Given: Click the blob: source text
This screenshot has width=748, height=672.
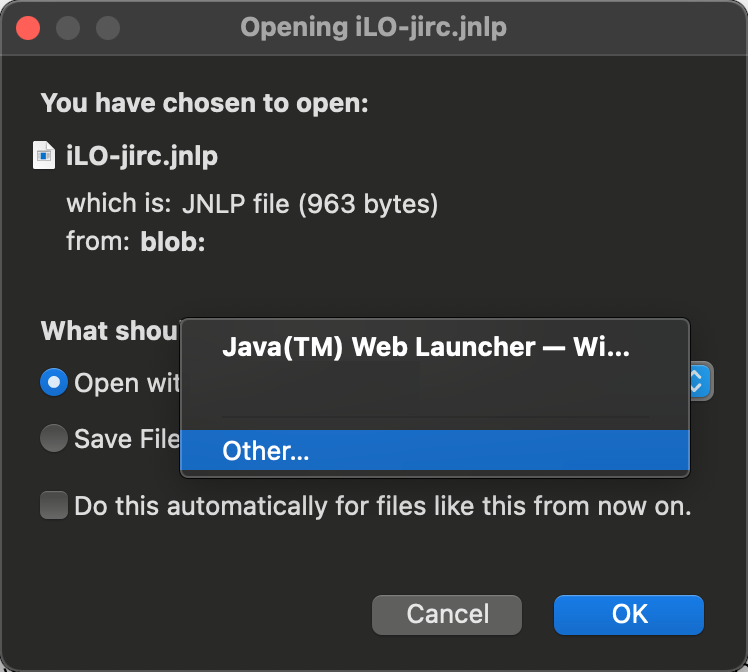Looking at the screenshot, I should pyautogui.click(x=173, y=242).
